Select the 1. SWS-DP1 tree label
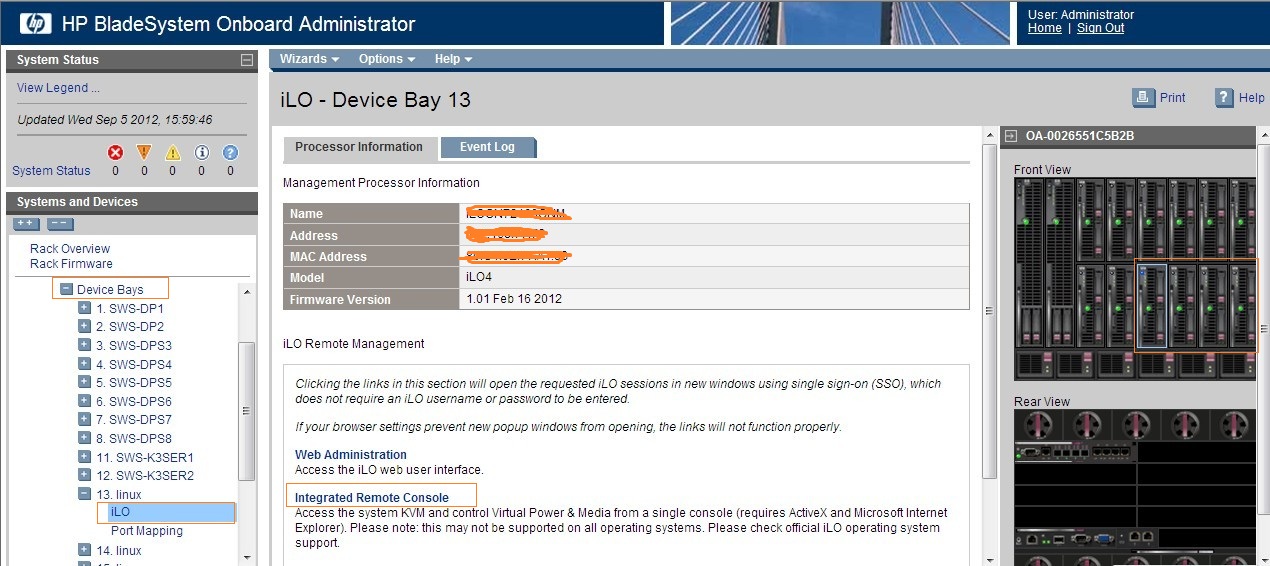Screen dimensions: 1270x566 pos(130,308)
